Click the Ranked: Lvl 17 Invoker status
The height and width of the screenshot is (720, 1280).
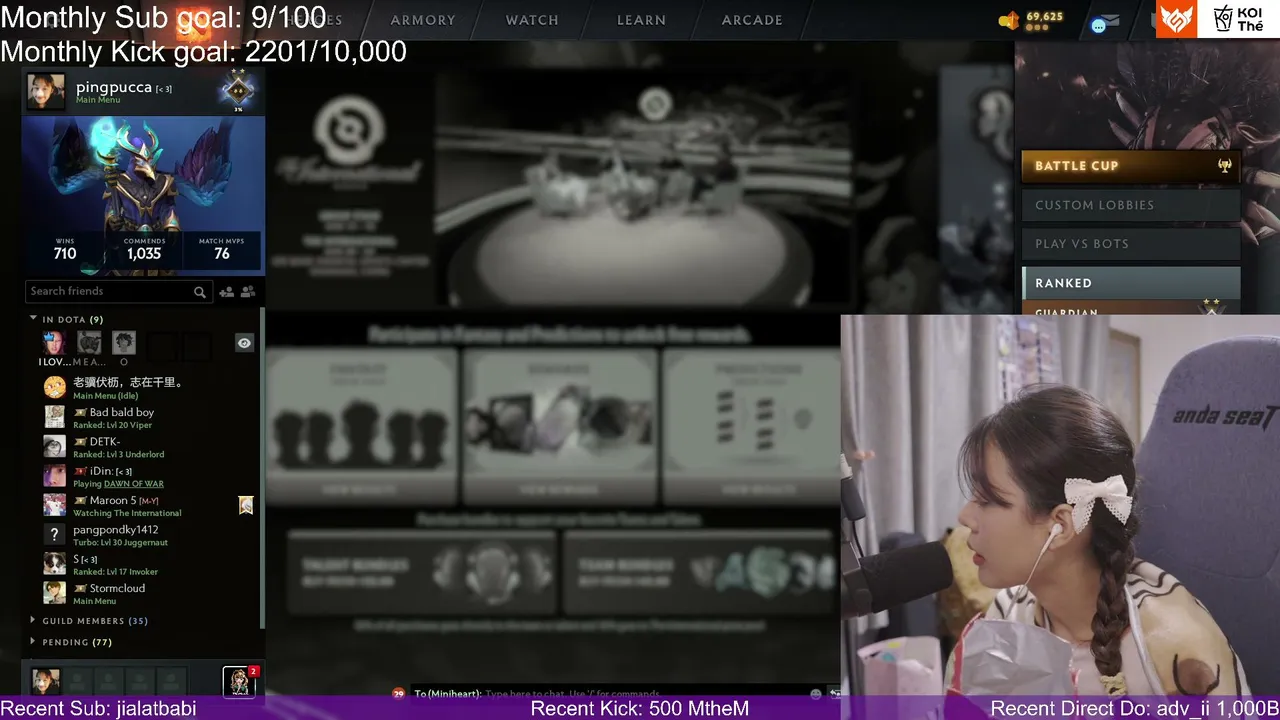[115, 572]
